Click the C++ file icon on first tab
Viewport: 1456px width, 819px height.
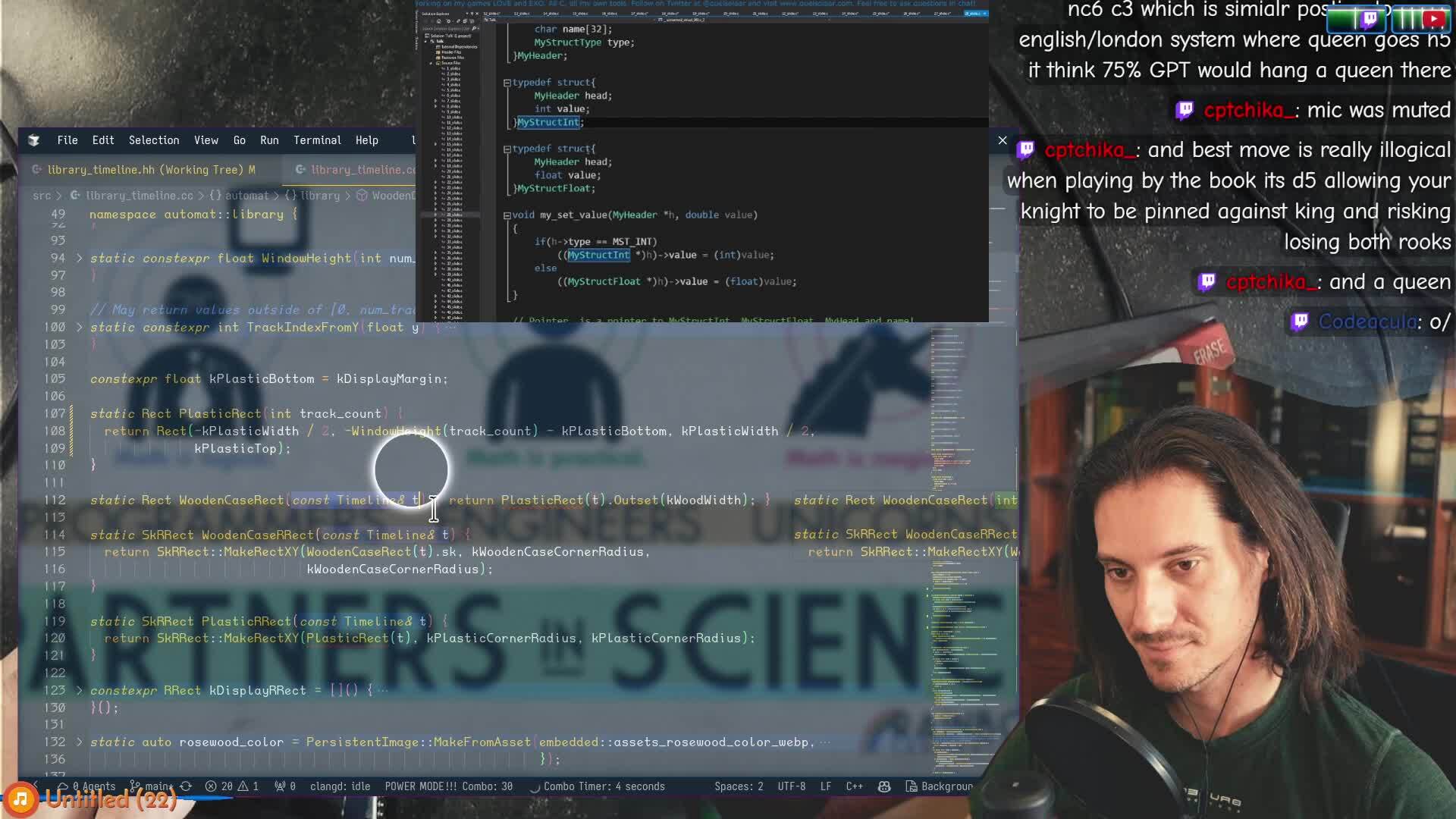[36, 170]
